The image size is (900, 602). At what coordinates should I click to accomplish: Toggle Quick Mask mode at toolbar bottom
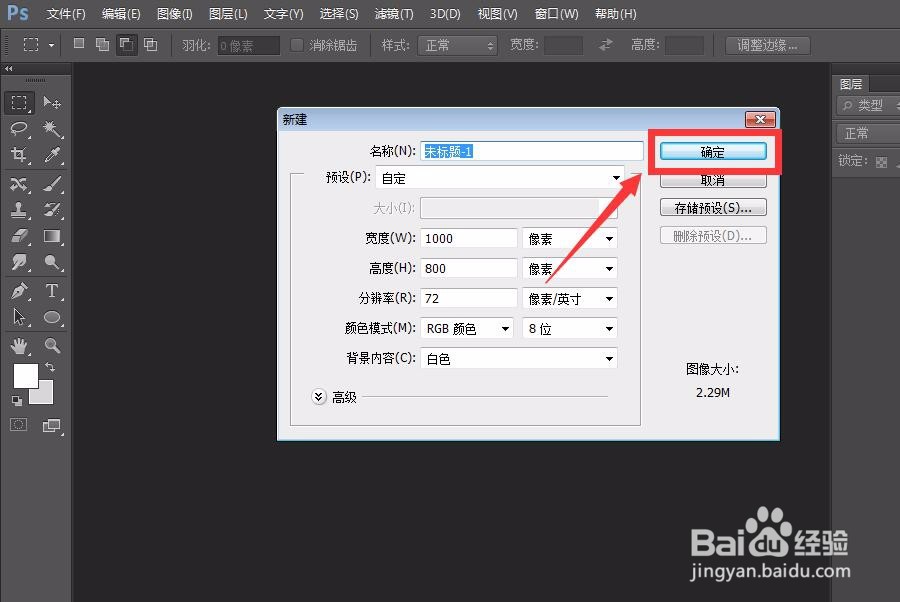point(18,424)
